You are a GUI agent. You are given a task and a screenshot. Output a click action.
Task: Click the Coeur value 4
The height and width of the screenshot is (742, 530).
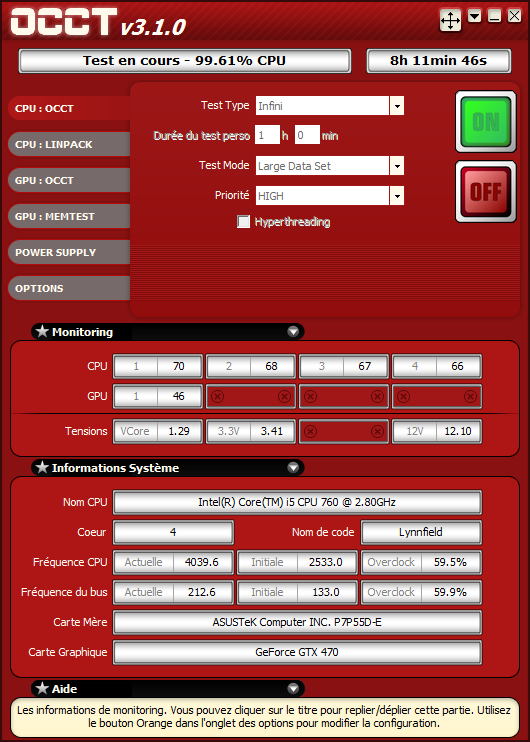coord(173,532)
